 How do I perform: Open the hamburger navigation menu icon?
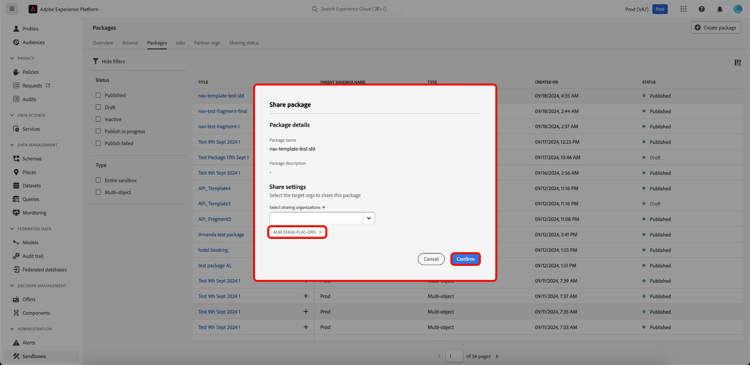[12, 9]
